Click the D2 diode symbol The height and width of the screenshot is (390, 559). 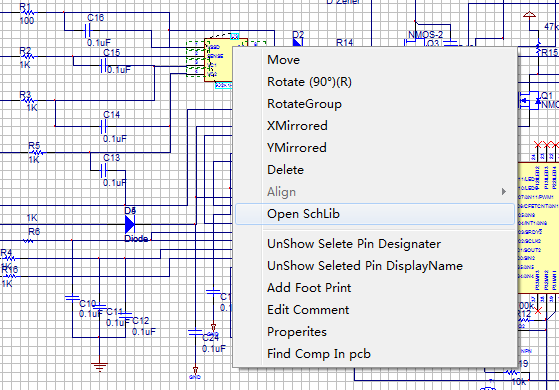pyautogui.click(x=298, y=42)
